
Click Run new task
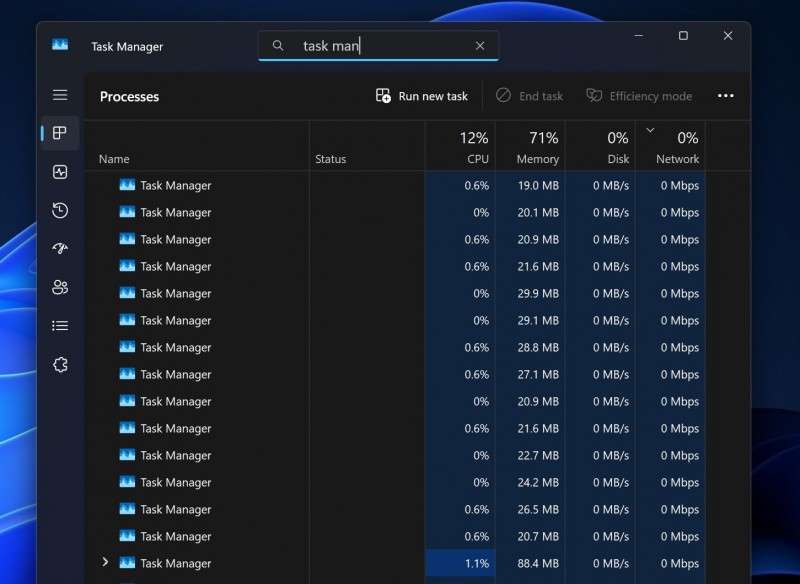421,96
